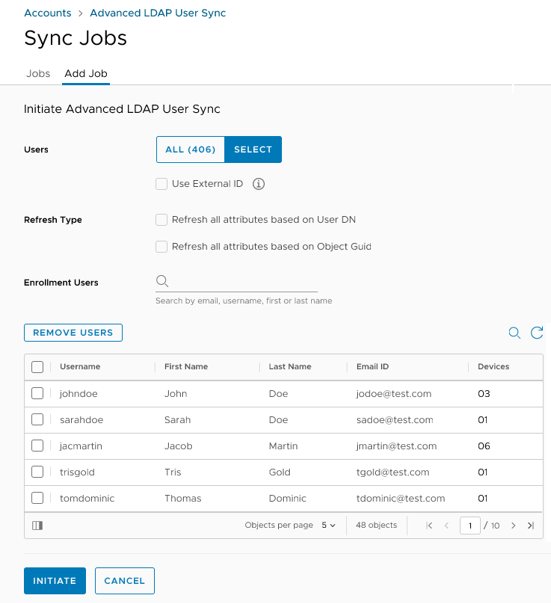Click the page number input box

tap(470, 525)
